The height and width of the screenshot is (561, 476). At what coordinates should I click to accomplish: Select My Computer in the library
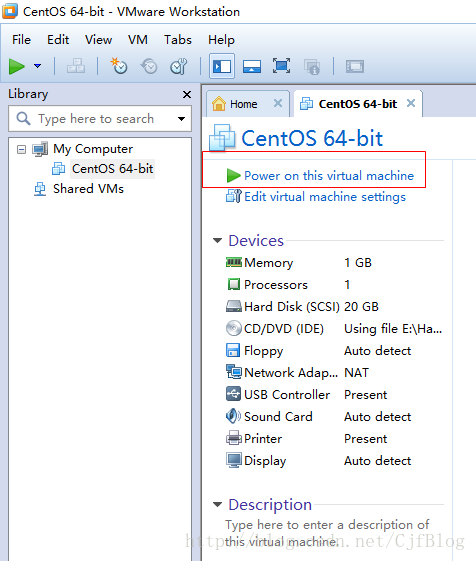click(93, 149)
